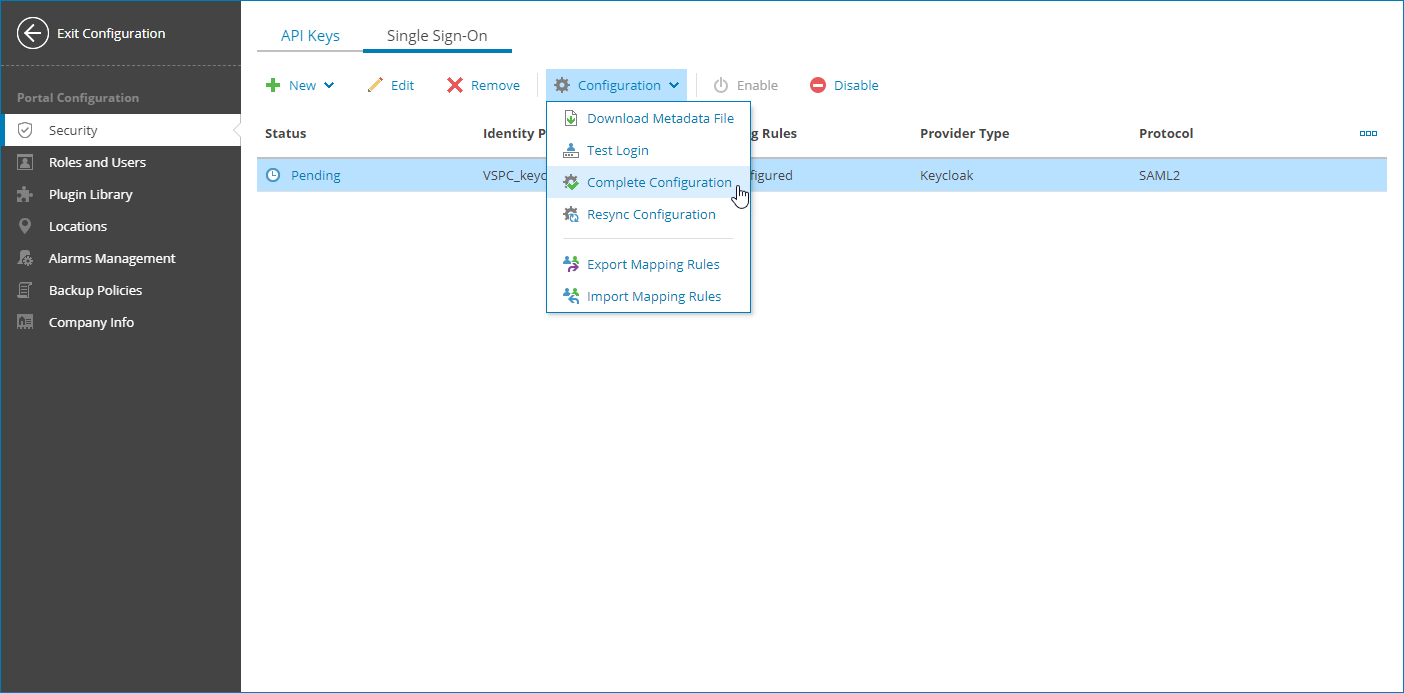Click the green plus New icon
The image size is (1404, 693).
[271, 85]
